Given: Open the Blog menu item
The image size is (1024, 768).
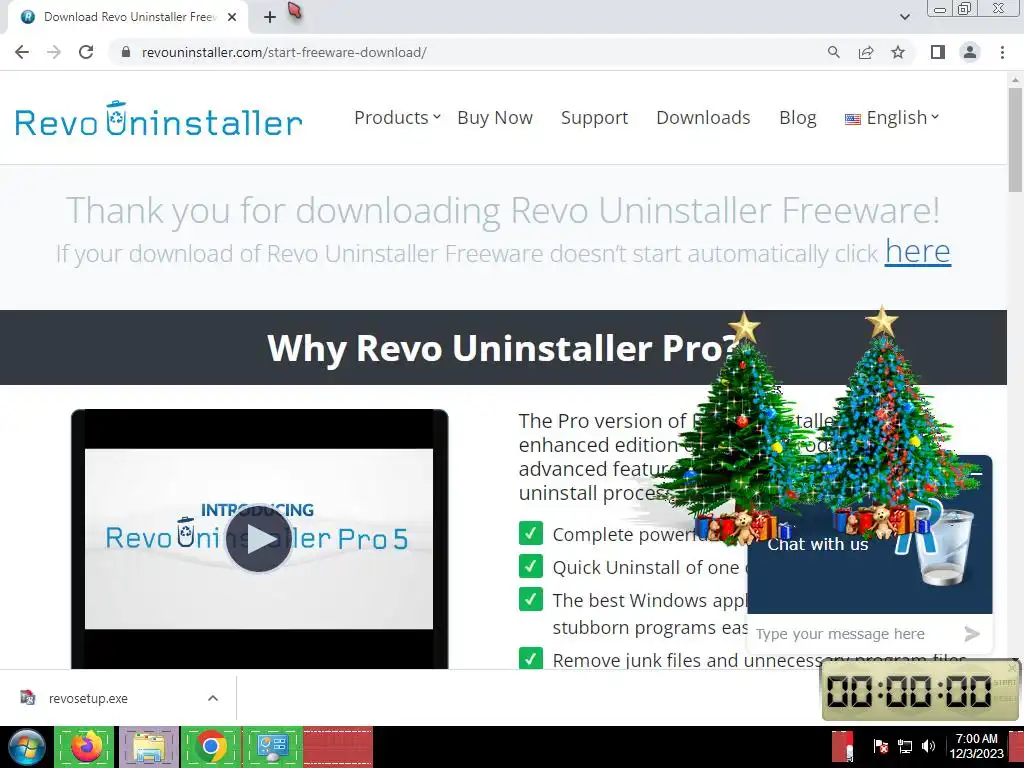Looking at the screenshot, I should (x=797, y=118).
